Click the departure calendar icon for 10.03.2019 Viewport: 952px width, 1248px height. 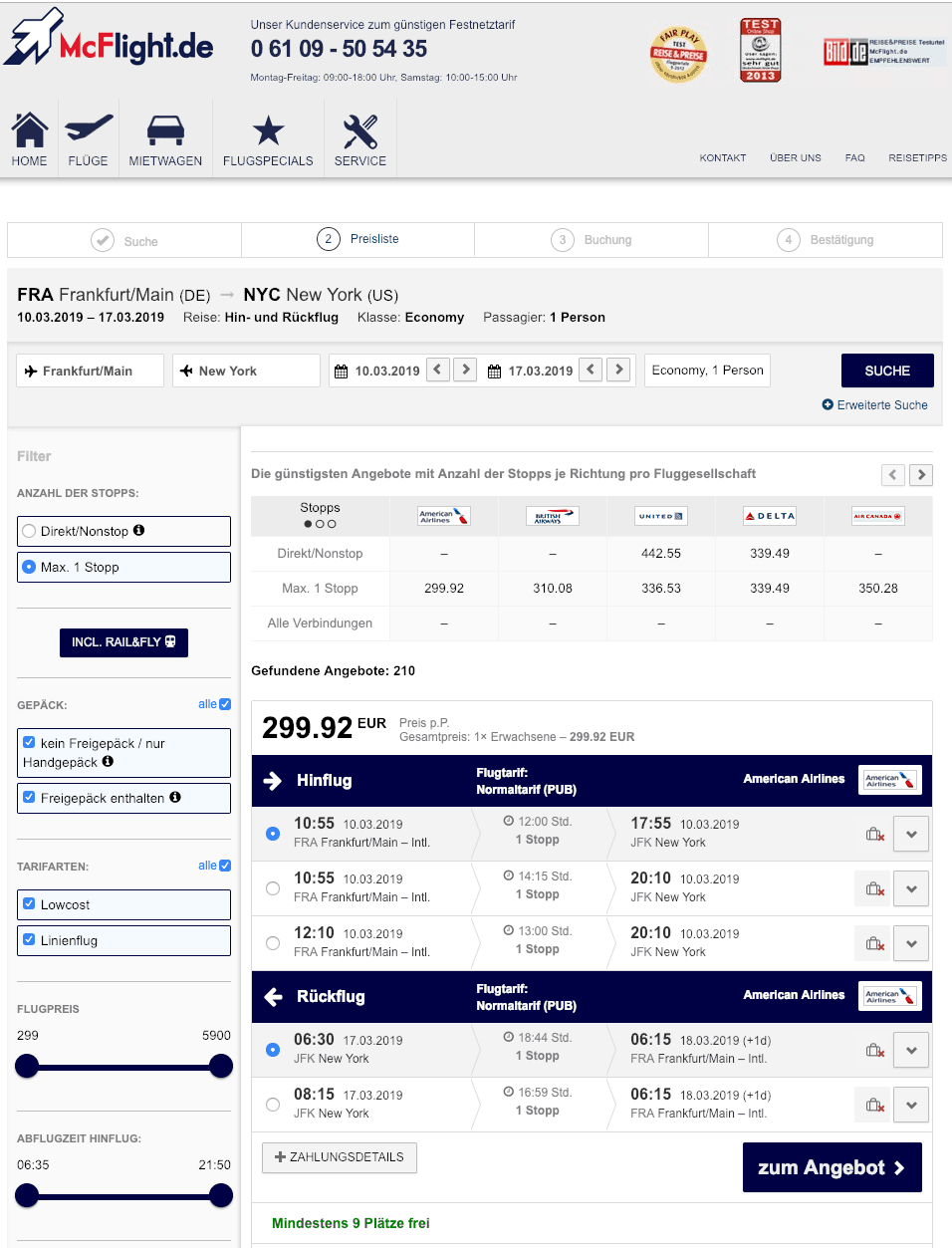(342, 372)
